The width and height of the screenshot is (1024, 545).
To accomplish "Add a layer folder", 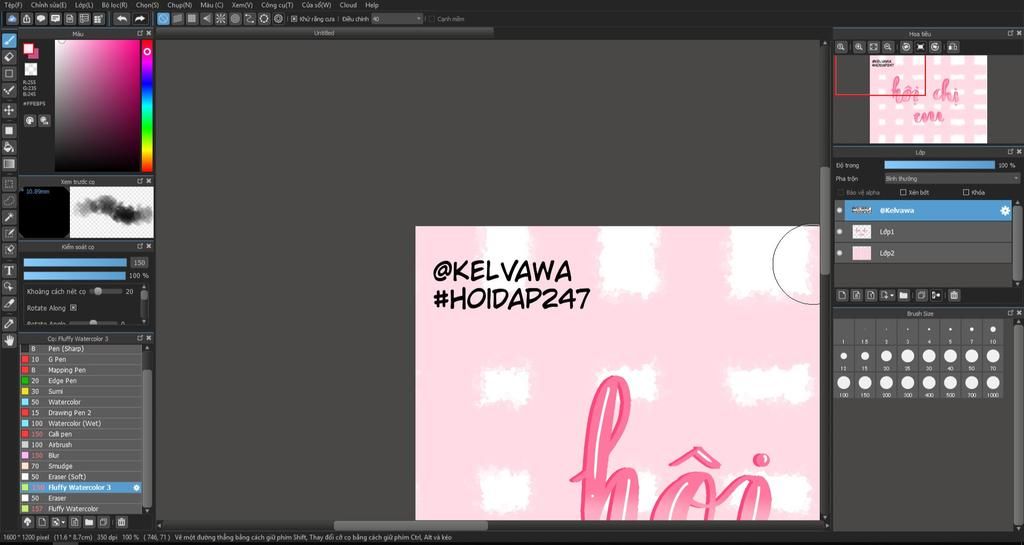I will (903, 296).
